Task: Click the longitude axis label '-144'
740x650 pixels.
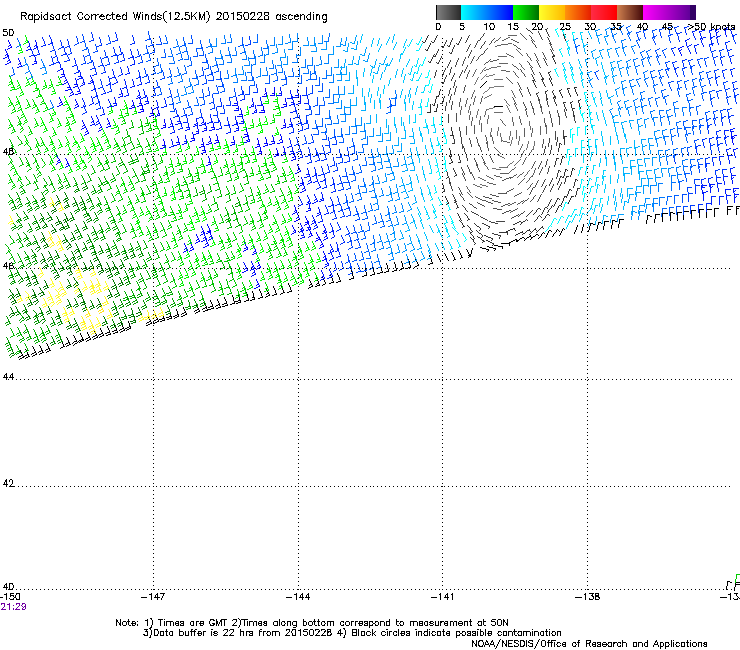Action: point(298,597)
